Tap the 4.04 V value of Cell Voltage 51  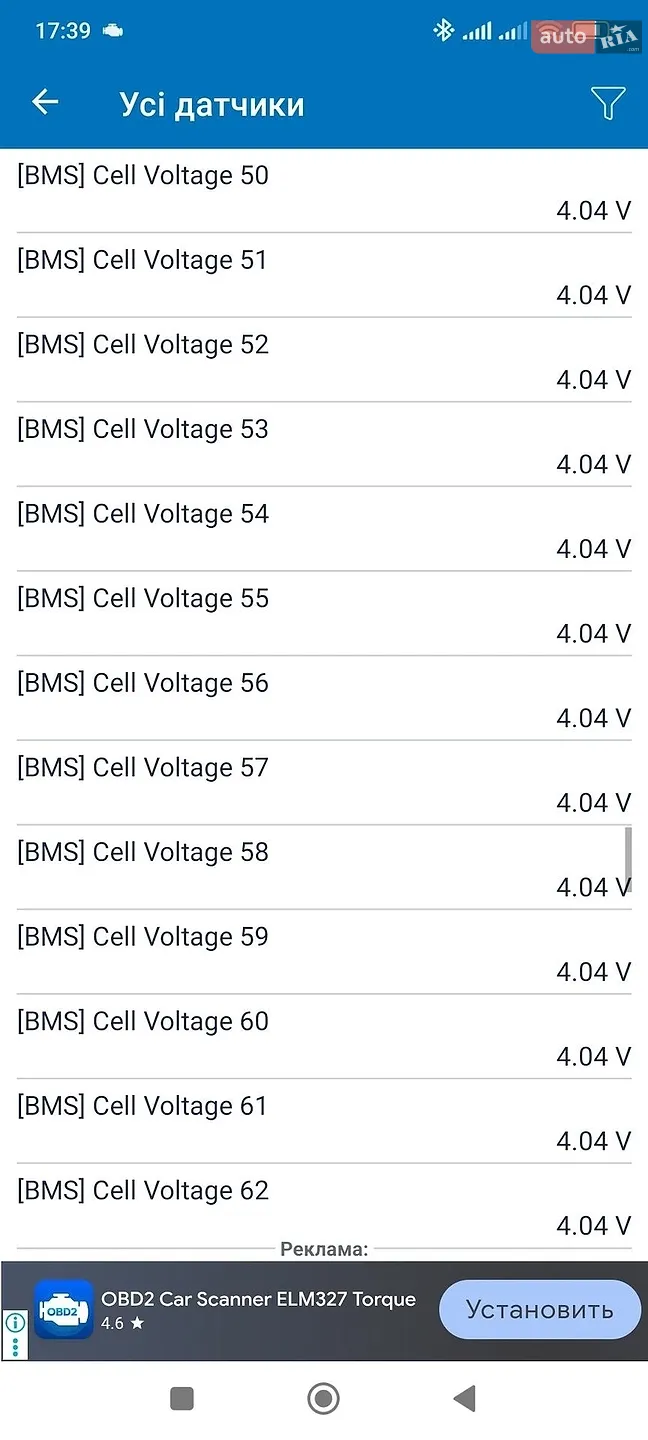point(594,295)
